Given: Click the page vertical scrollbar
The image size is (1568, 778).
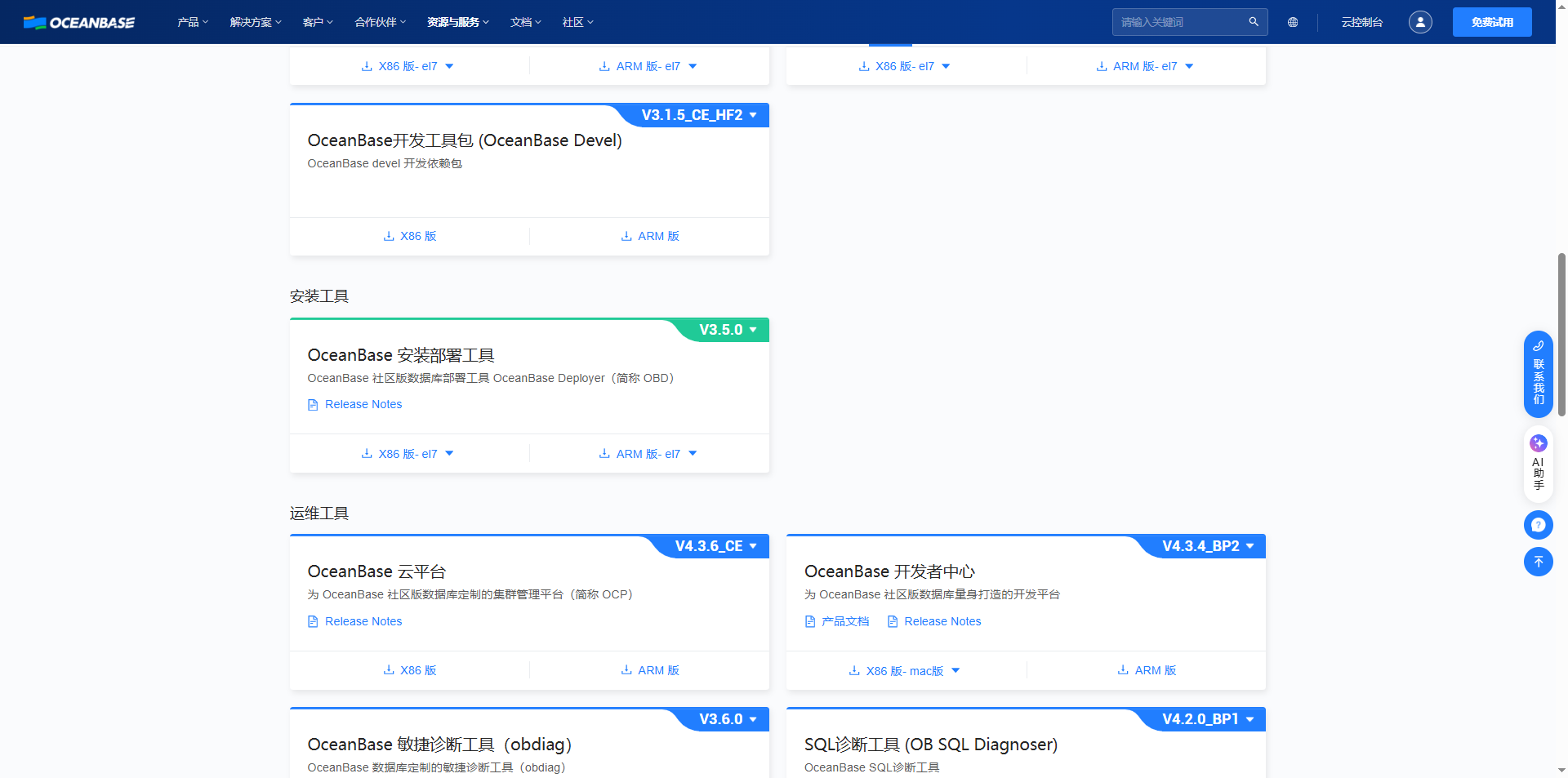Looking at the screenshot, I should pyautogui.click(x=1561, y=335).
